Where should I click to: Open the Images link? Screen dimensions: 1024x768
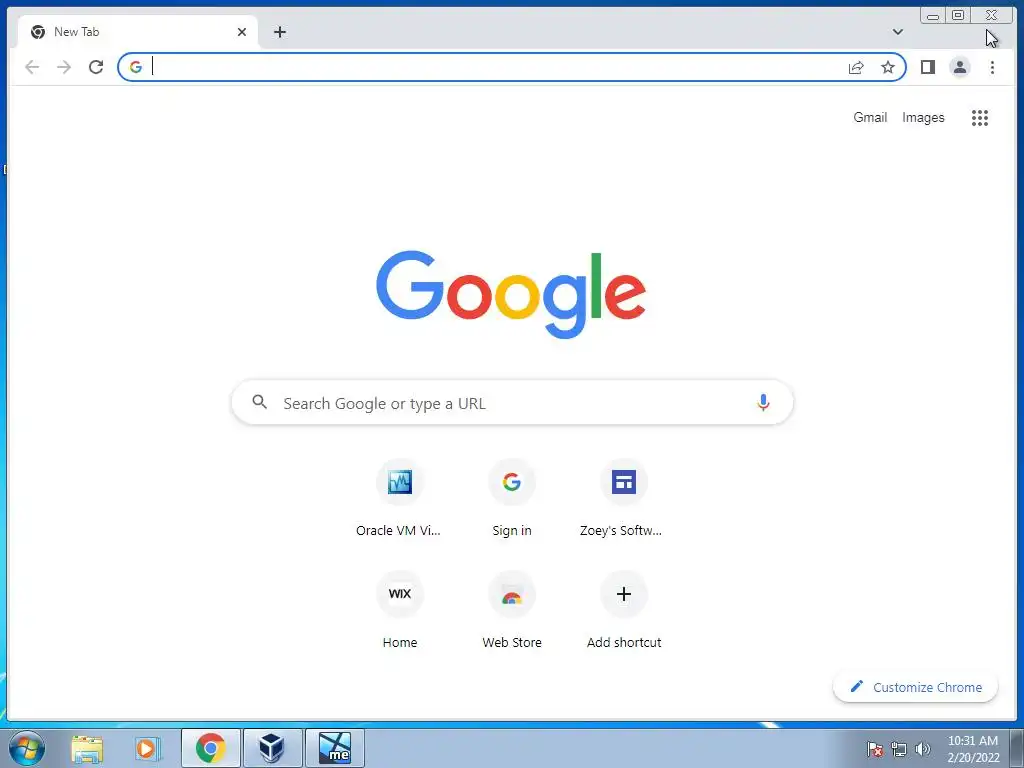tap(923, 118)
